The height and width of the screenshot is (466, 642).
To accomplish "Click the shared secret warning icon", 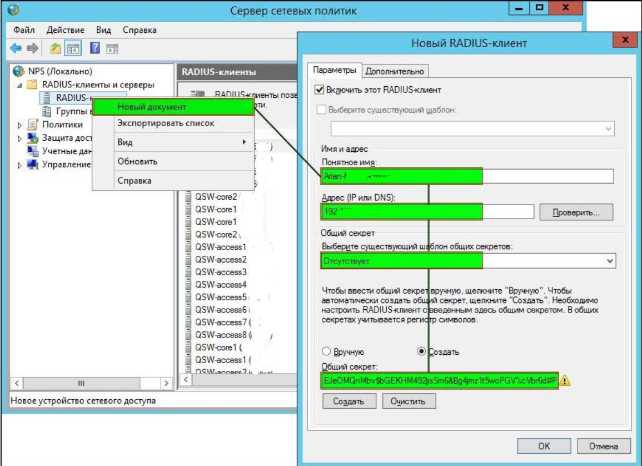I will pos(565,381).
